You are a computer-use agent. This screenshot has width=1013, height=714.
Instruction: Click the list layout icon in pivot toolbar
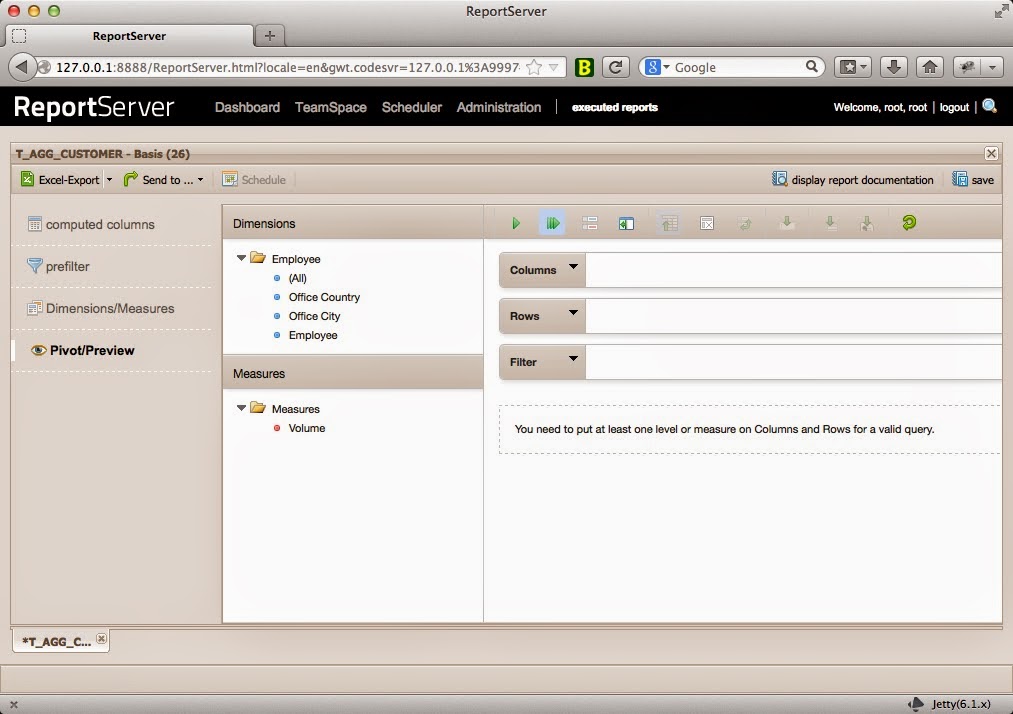coord(589,224)
